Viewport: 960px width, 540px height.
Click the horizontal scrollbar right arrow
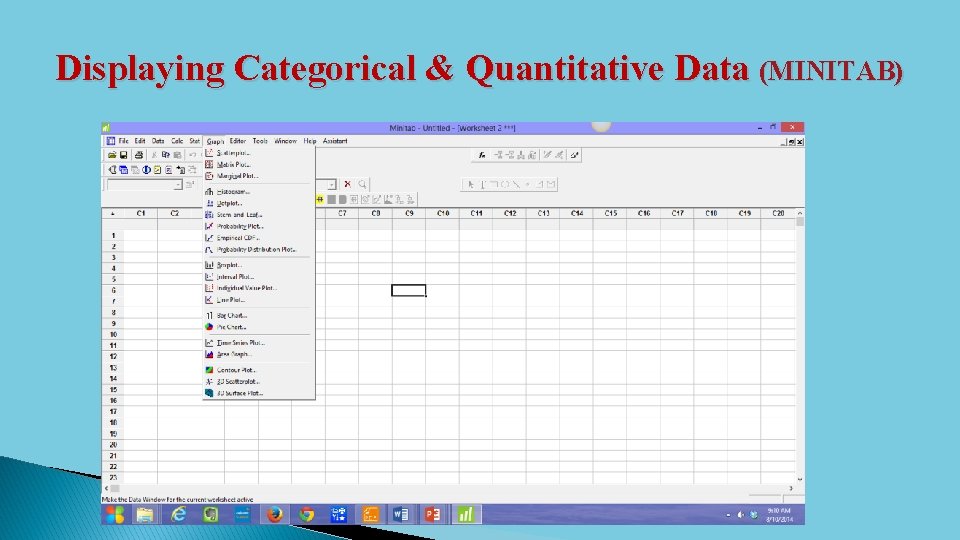pyautogui.click(x=790, y=488)
